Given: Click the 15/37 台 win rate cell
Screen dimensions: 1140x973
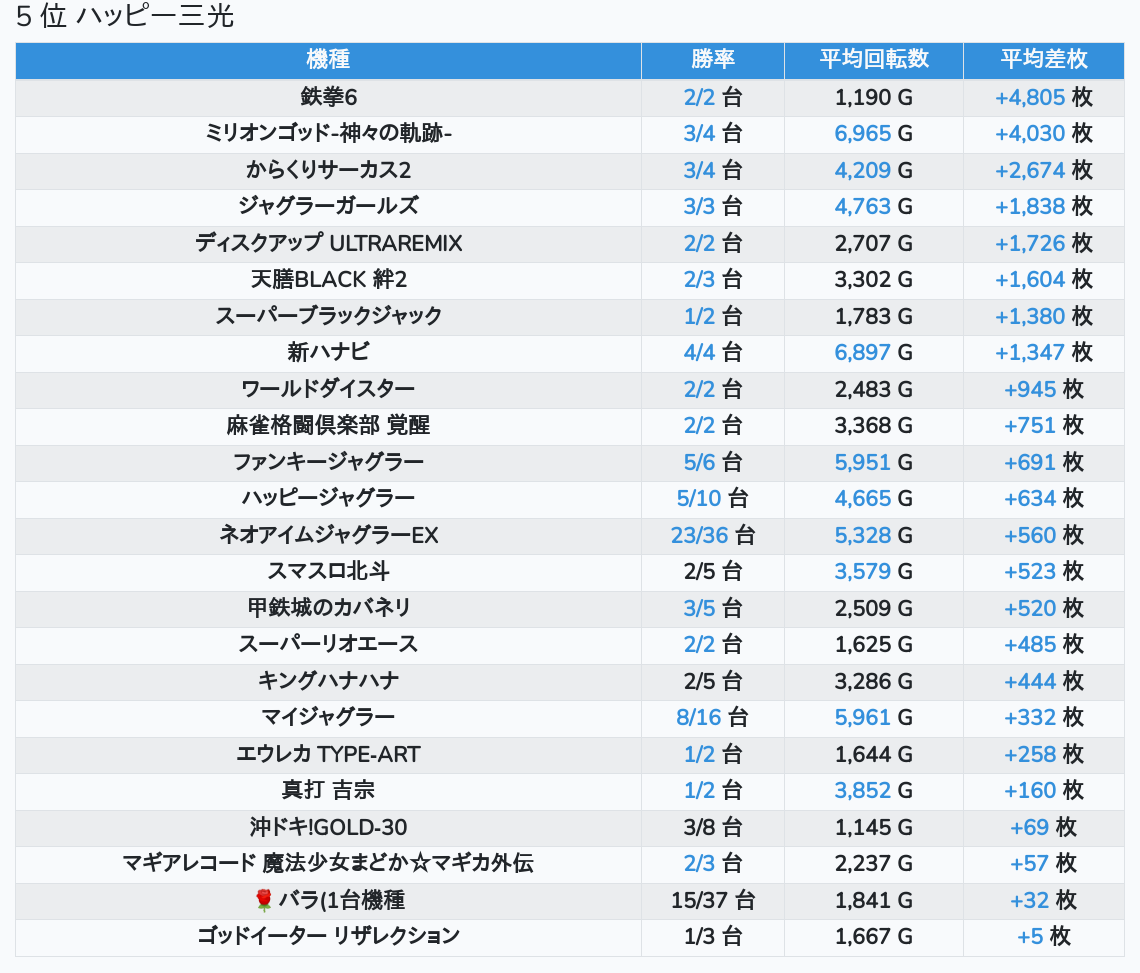Looking at the screenshot, I should tap(712, 900).
